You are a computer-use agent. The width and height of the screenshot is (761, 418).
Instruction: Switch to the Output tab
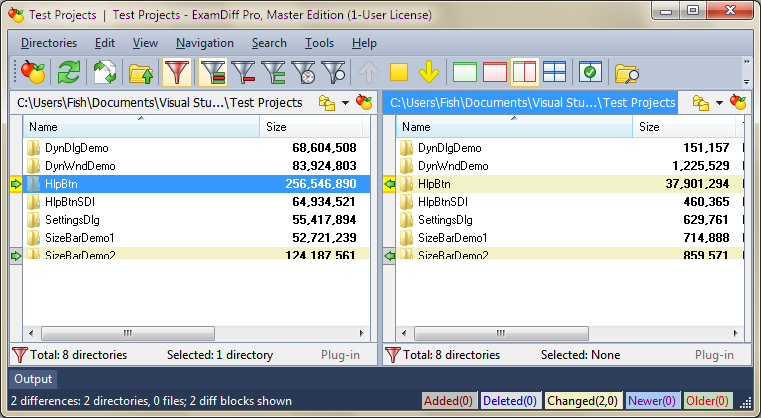(33, 379)
